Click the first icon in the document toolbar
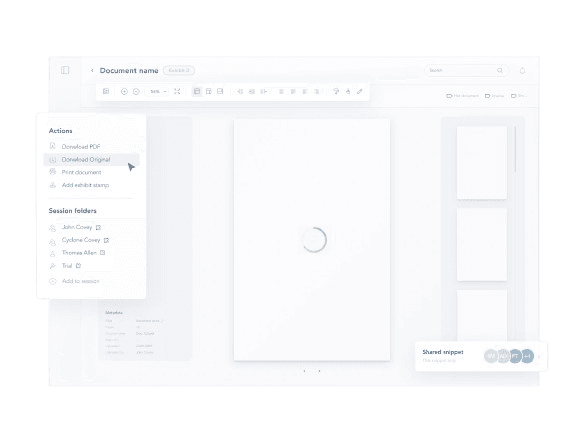Screen dimensions: 577x433 106,91
